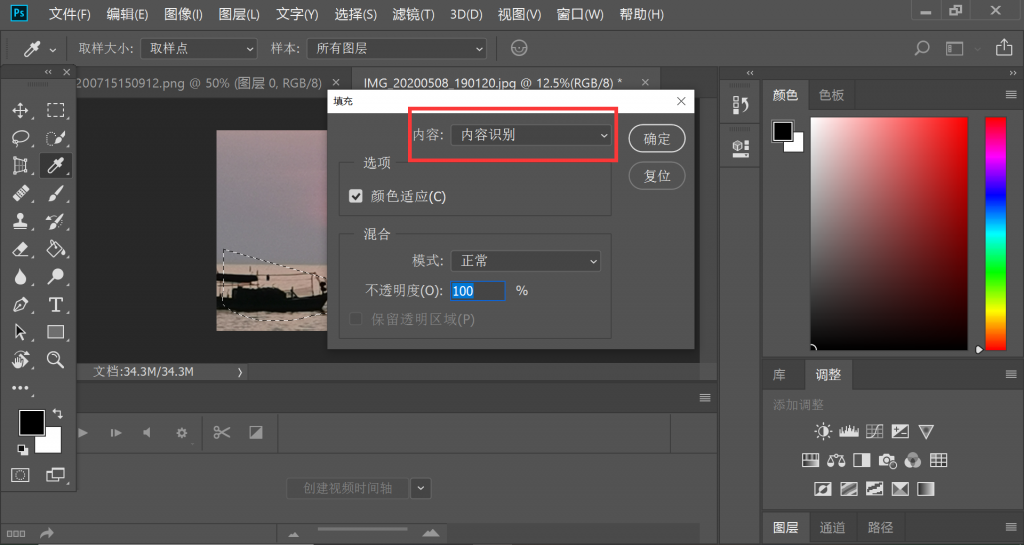Toggle the 颜色适应(C) checkbox
Screen dimensions: 1024x545
click(x=356, y=196)
